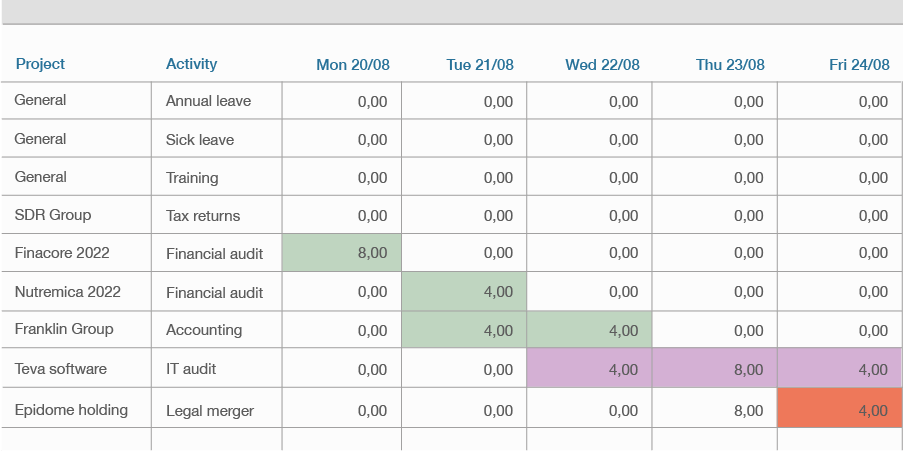903x451 pixels.
Task: Click the Accounting activity cell
Action: [217, 329]
